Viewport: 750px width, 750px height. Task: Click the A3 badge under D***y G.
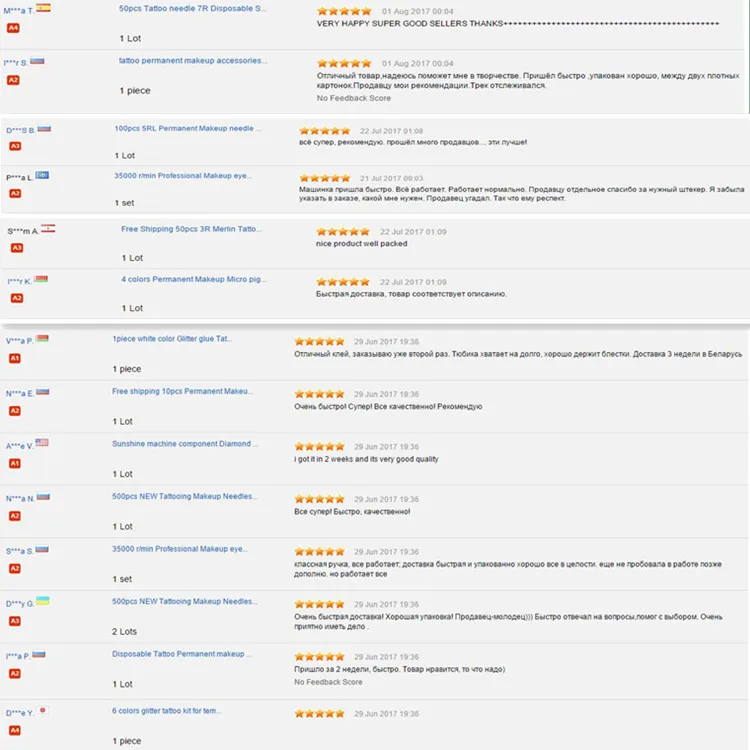15,621
